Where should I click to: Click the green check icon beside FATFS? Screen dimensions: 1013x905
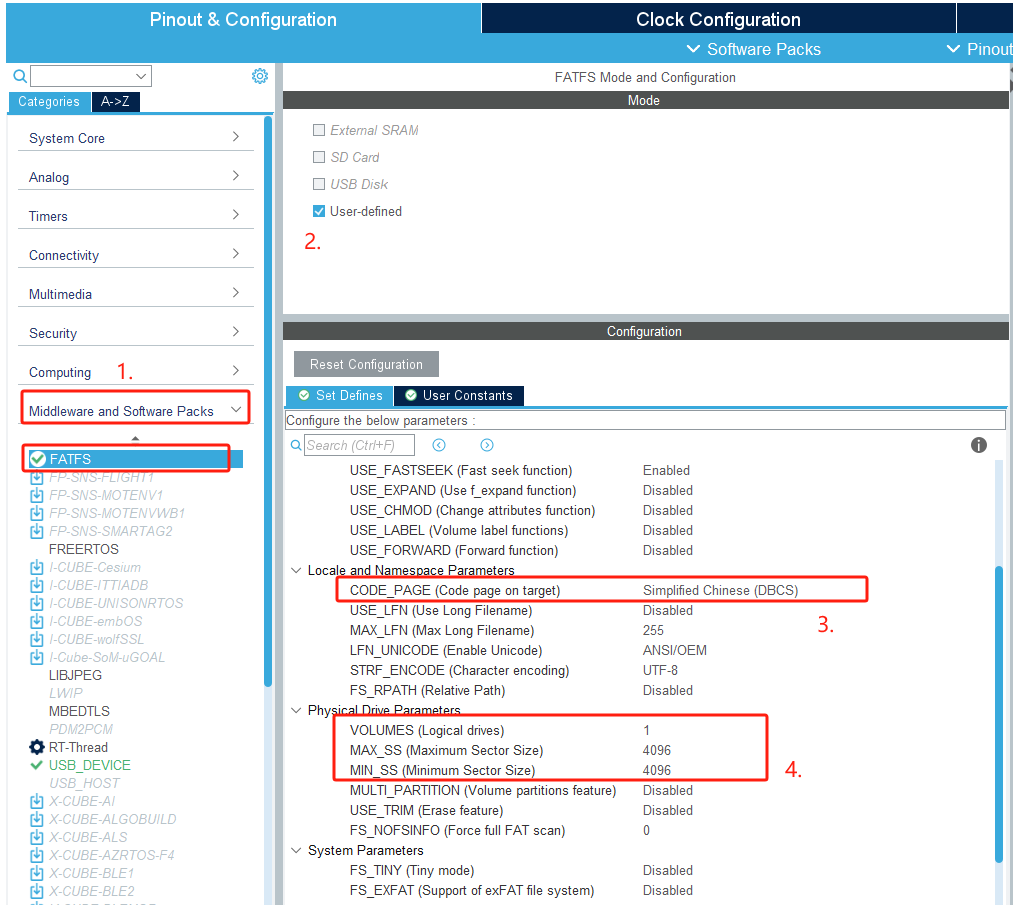tap(37, 459)
